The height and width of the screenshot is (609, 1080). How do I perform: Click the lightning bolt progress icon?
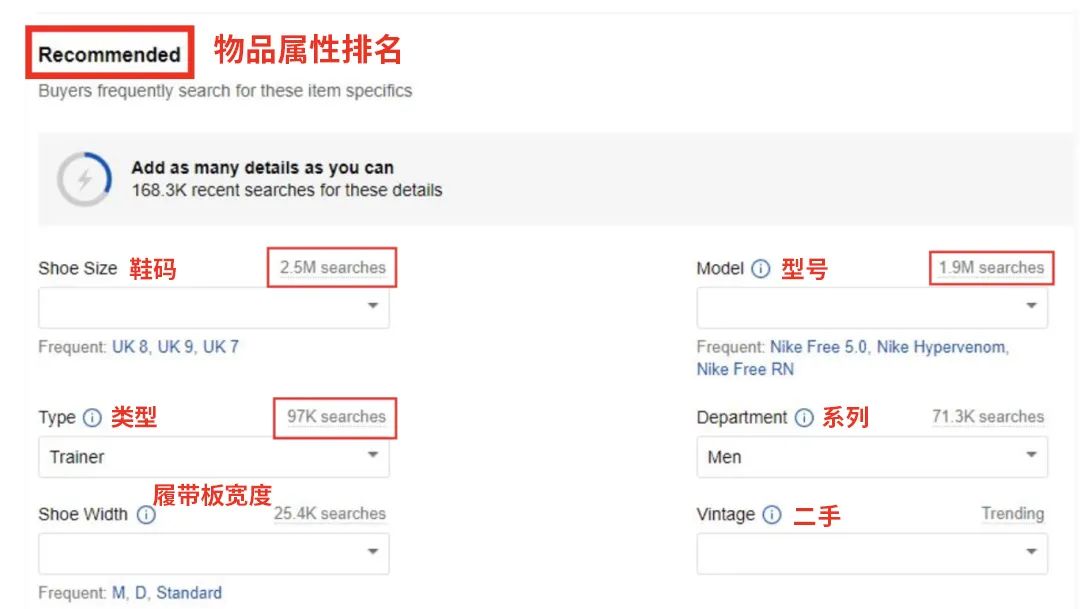[85, 180]
